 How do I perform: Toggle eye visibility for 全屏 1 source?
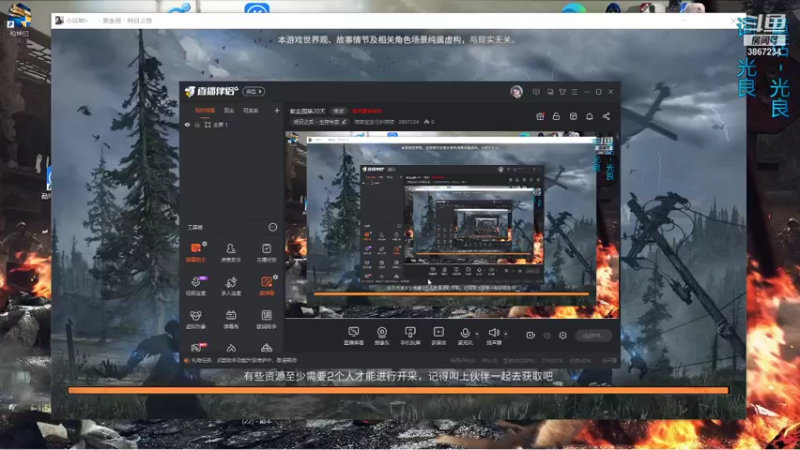(187, 124)
